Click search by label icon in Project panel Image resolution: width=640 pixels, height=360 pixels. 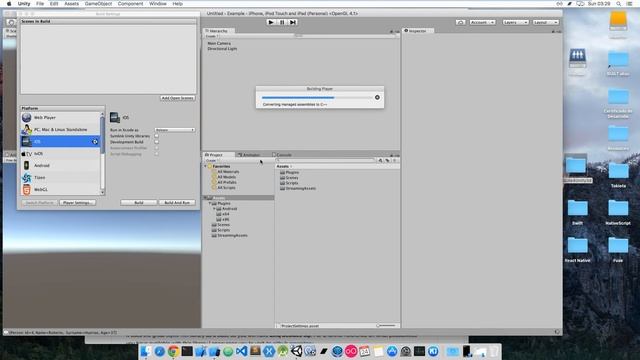coord(387,160)
